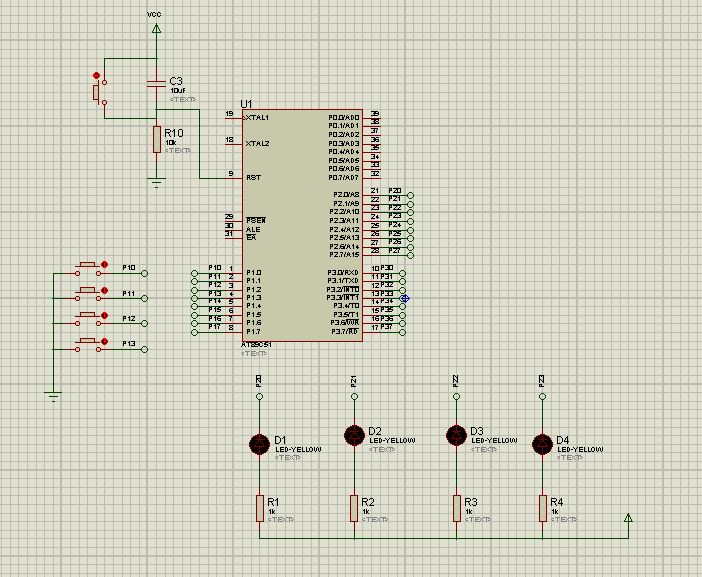Select the R10 10k resistor
Screen dimensions: 702x577
point(156,139)
